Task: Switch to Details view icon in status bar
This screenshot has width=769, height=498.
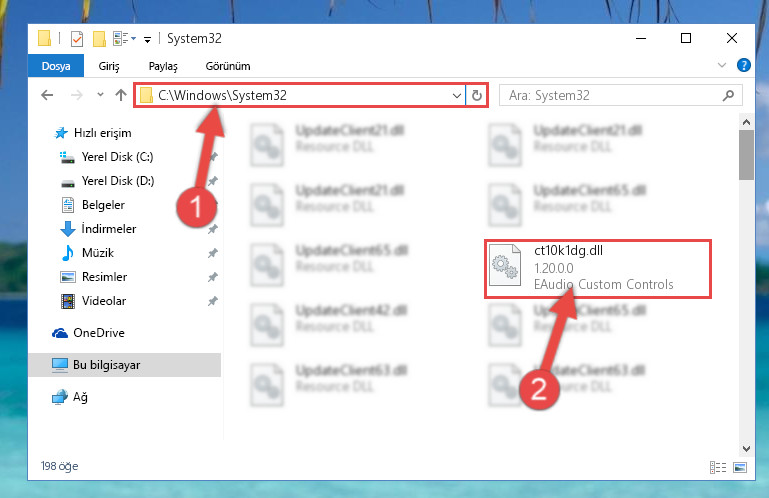Action: click(x=718, y=467)
